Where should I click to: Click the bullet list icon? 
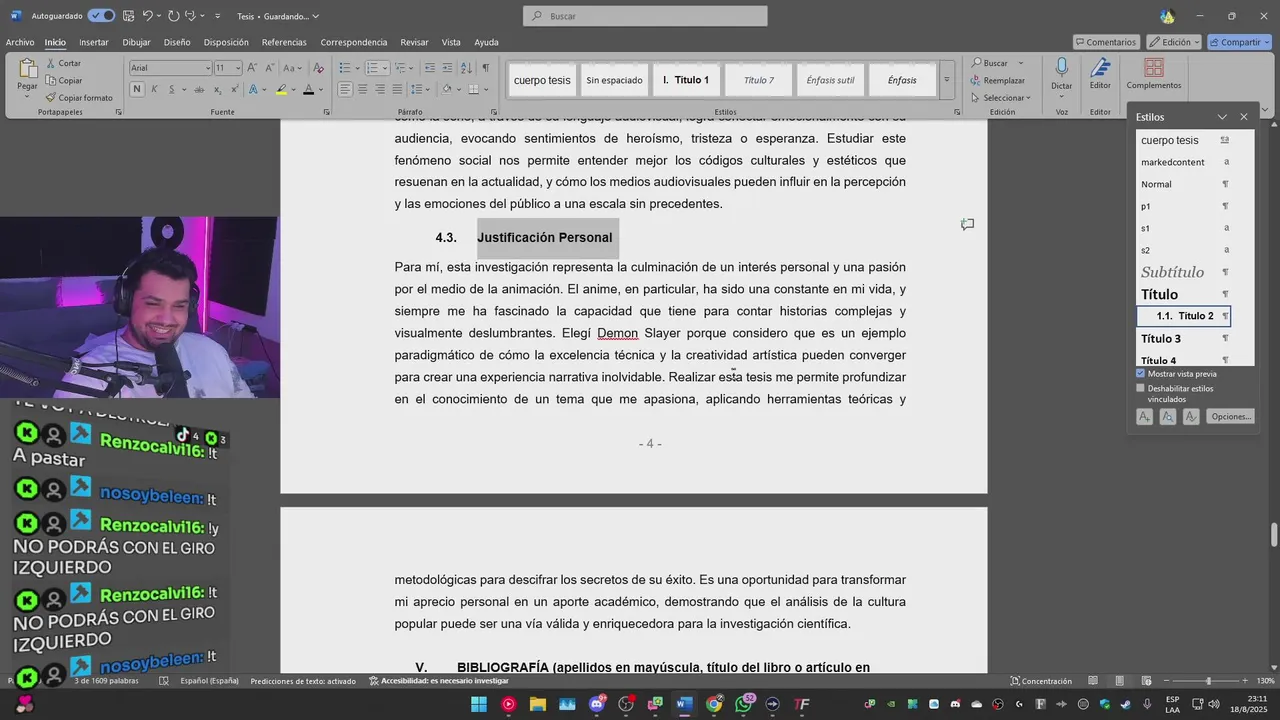click(x=344, y=68)
